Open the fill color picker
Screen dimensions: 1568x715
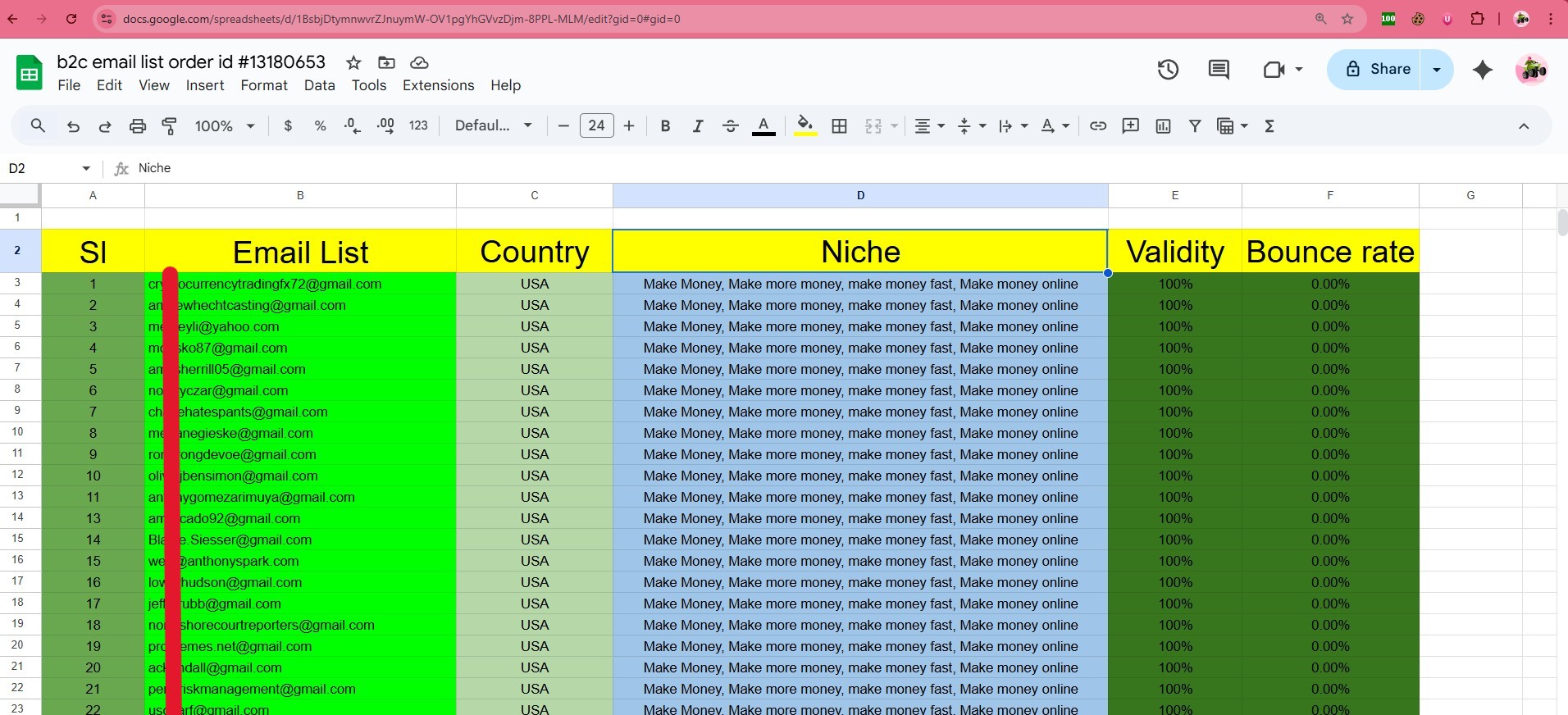pyautogui.click(x=805, y=125)
